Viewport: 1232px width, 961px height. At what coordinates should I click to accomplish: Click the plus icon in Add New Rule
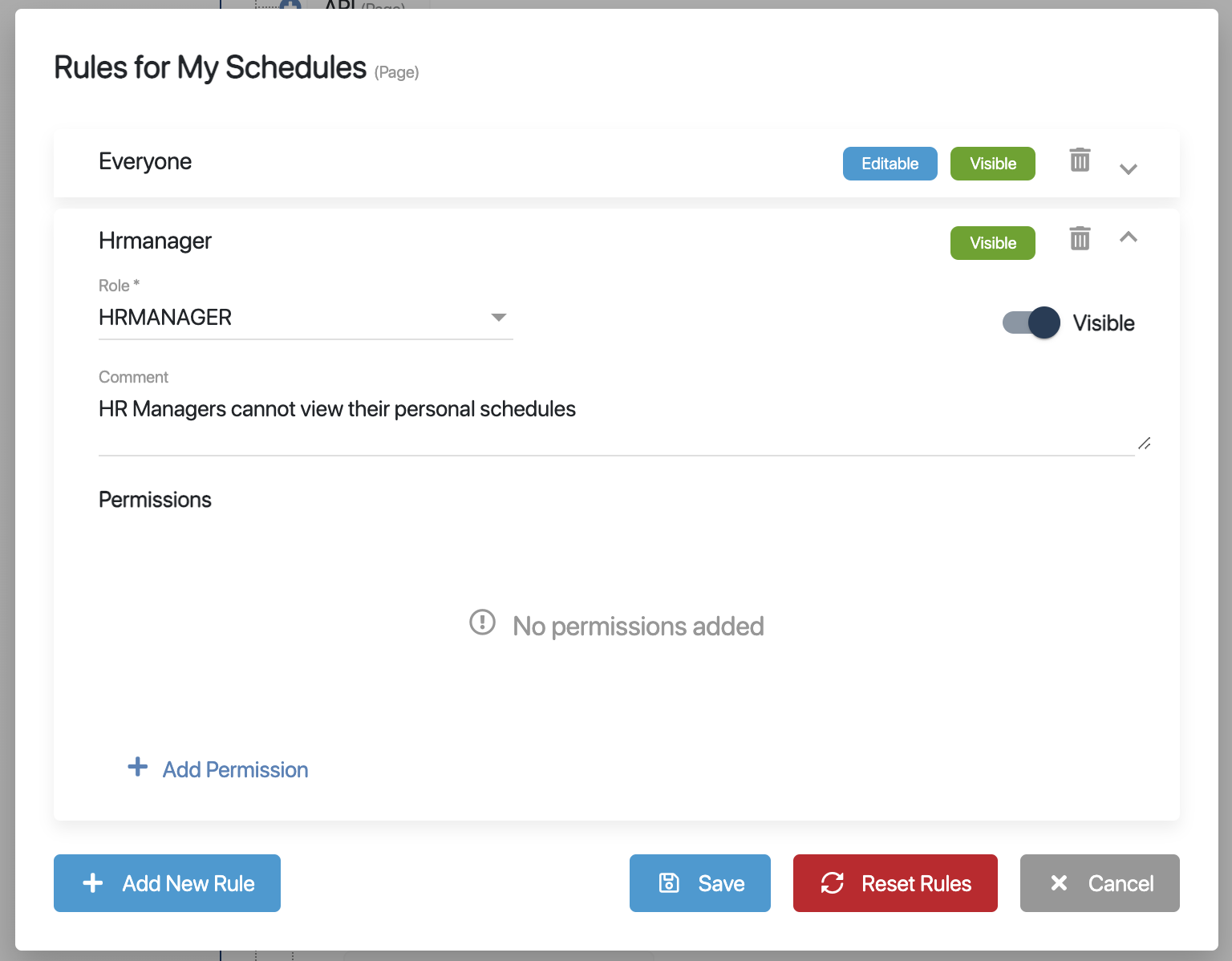pos(93,883)
